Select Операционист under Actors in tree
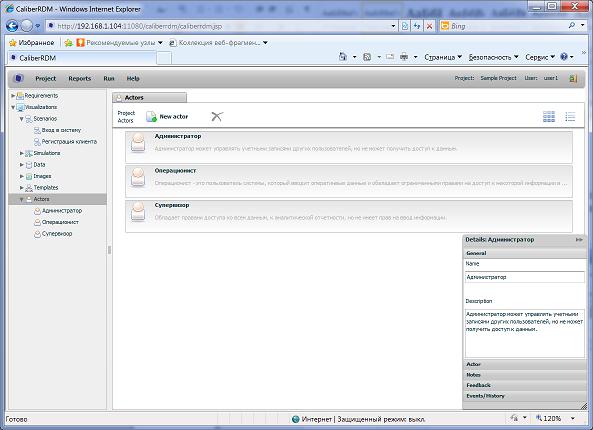 [x=60, y=222]
